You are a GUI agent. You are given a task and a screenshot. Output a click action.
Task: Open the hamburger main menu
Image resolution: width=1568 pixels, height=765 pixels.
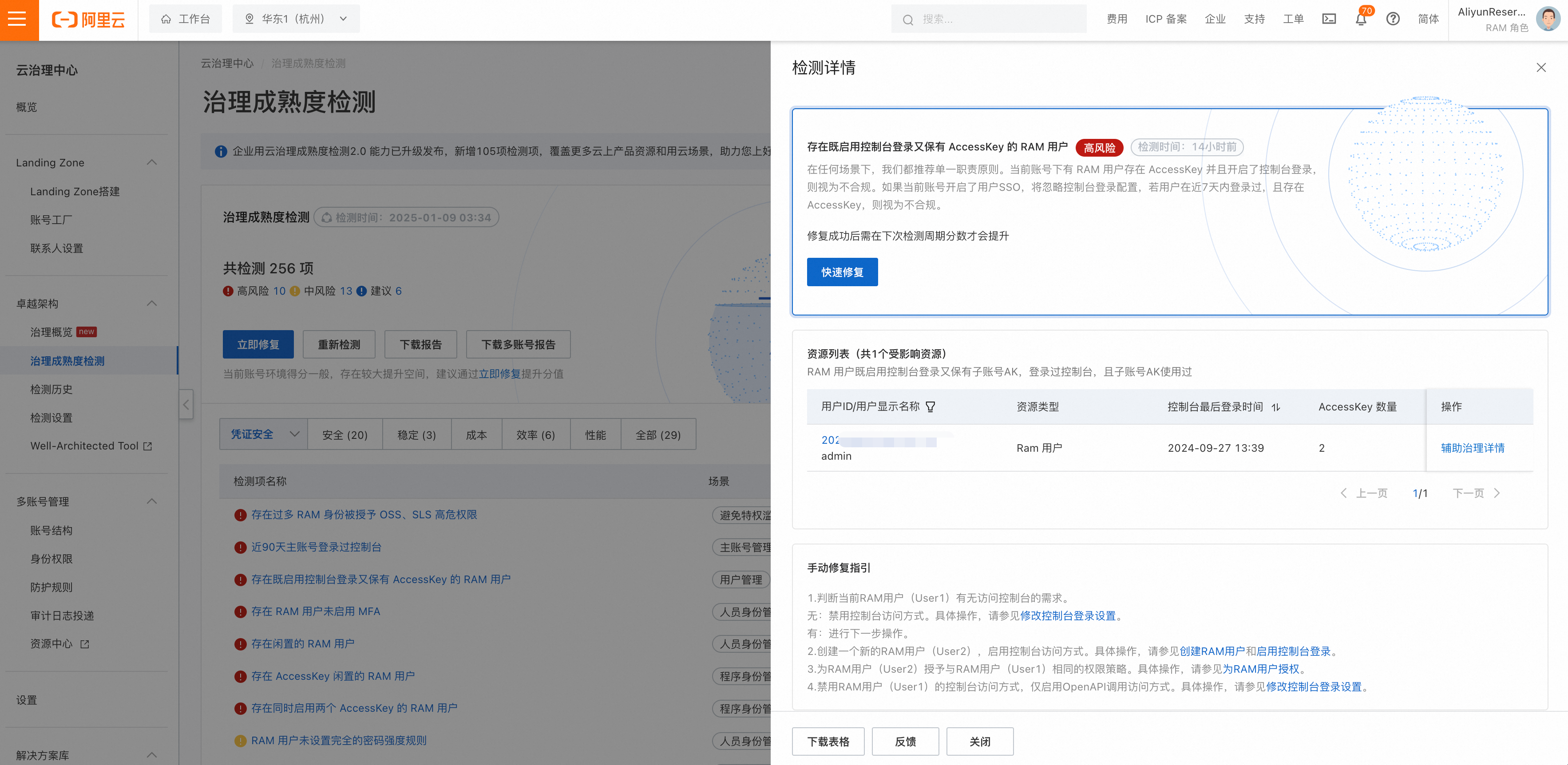tap(18, 19)
